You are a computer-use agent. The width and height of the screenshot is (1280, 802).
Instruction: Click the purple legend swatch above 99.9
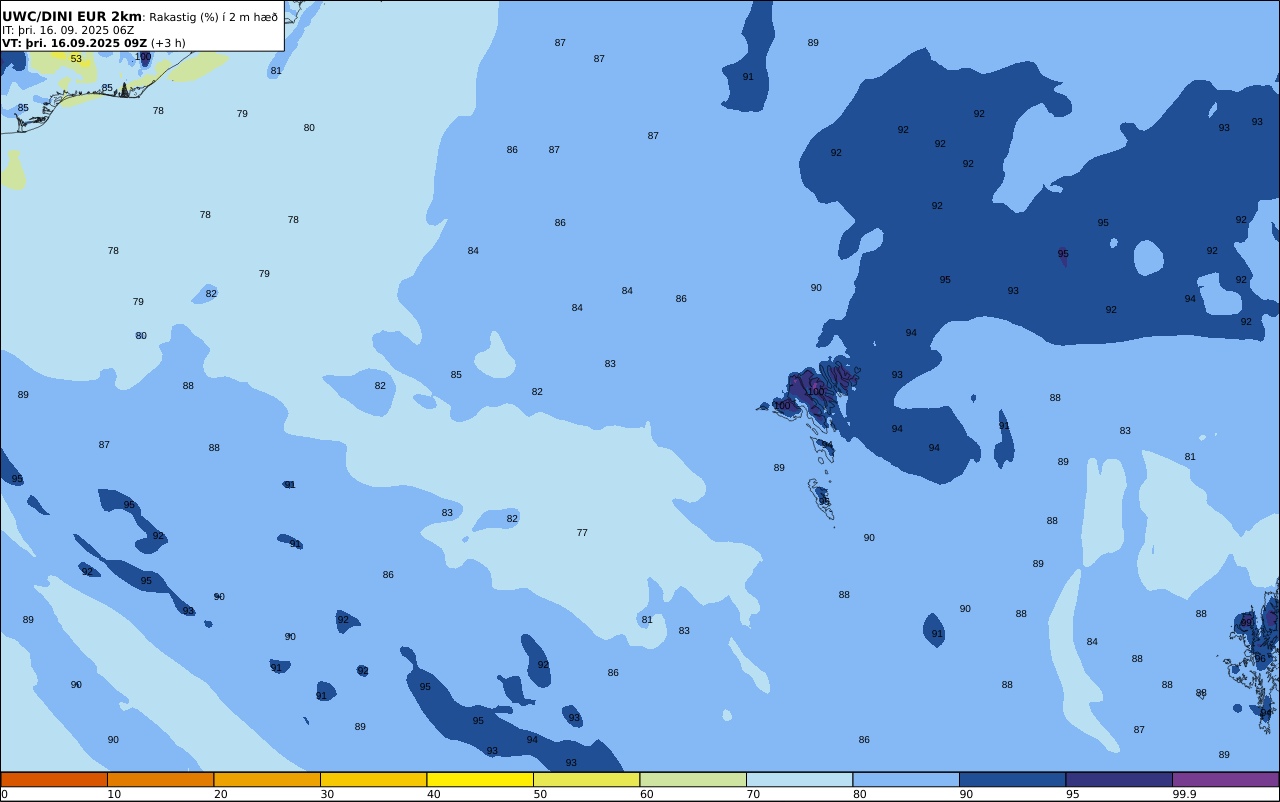(1225, 779)
